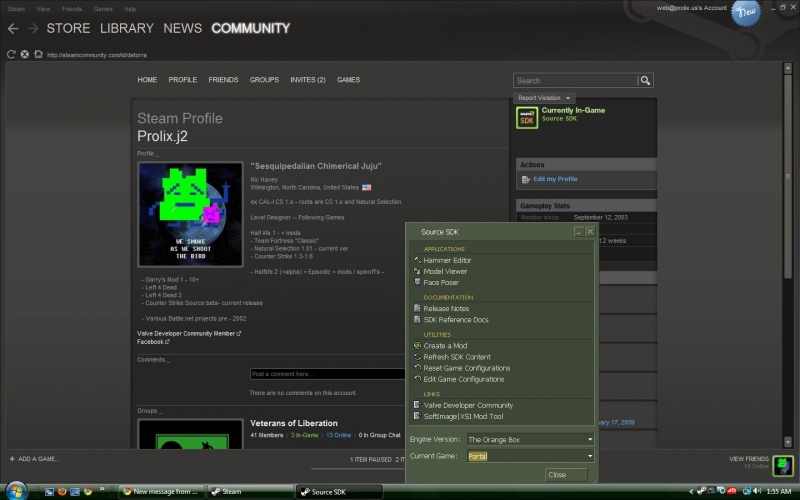Open Hammer Editor in Source SDK

click(x=447, y=260)
